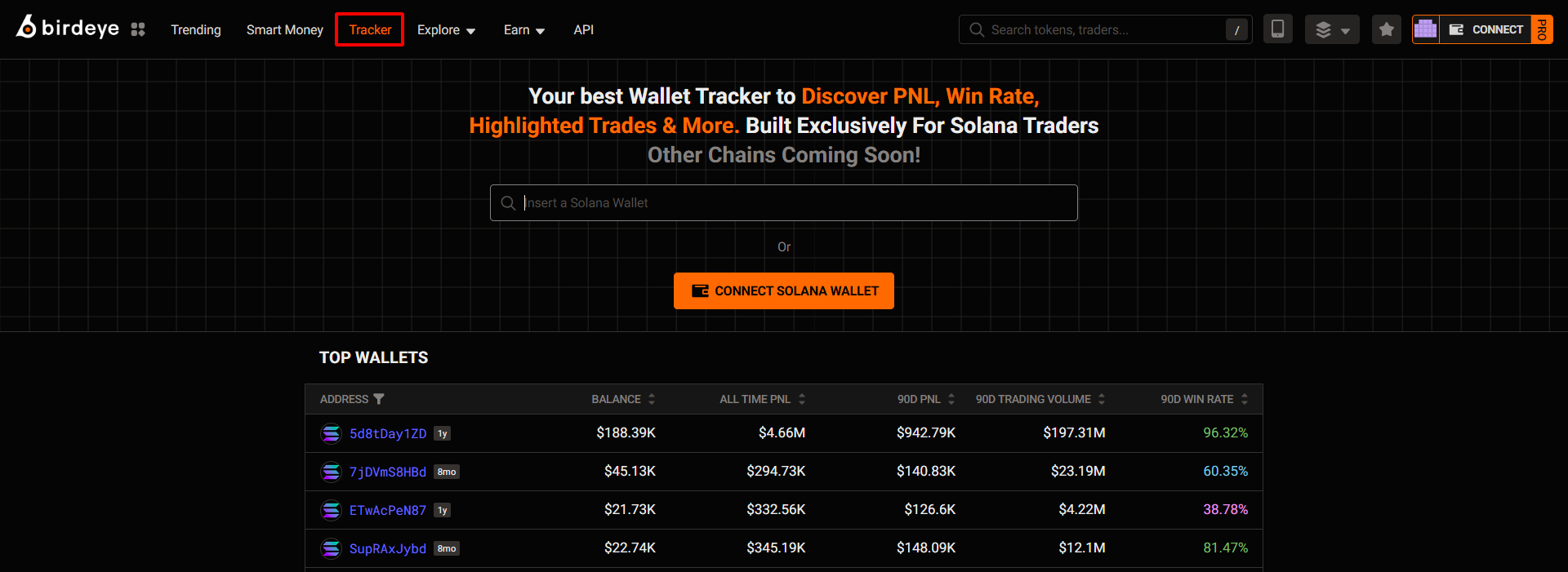Image resolution: width=1568 pixels, height=572 pixels.
Task: Click Solana icon for SupRAxJybd
Action: pos(331,548)
